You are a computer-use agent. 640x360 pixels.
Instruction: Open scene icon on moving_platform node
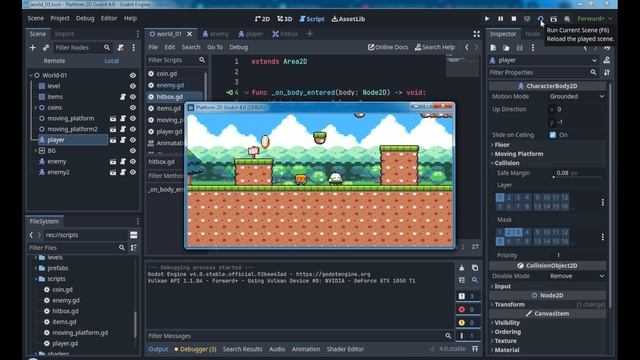click(x=113, y=118)
